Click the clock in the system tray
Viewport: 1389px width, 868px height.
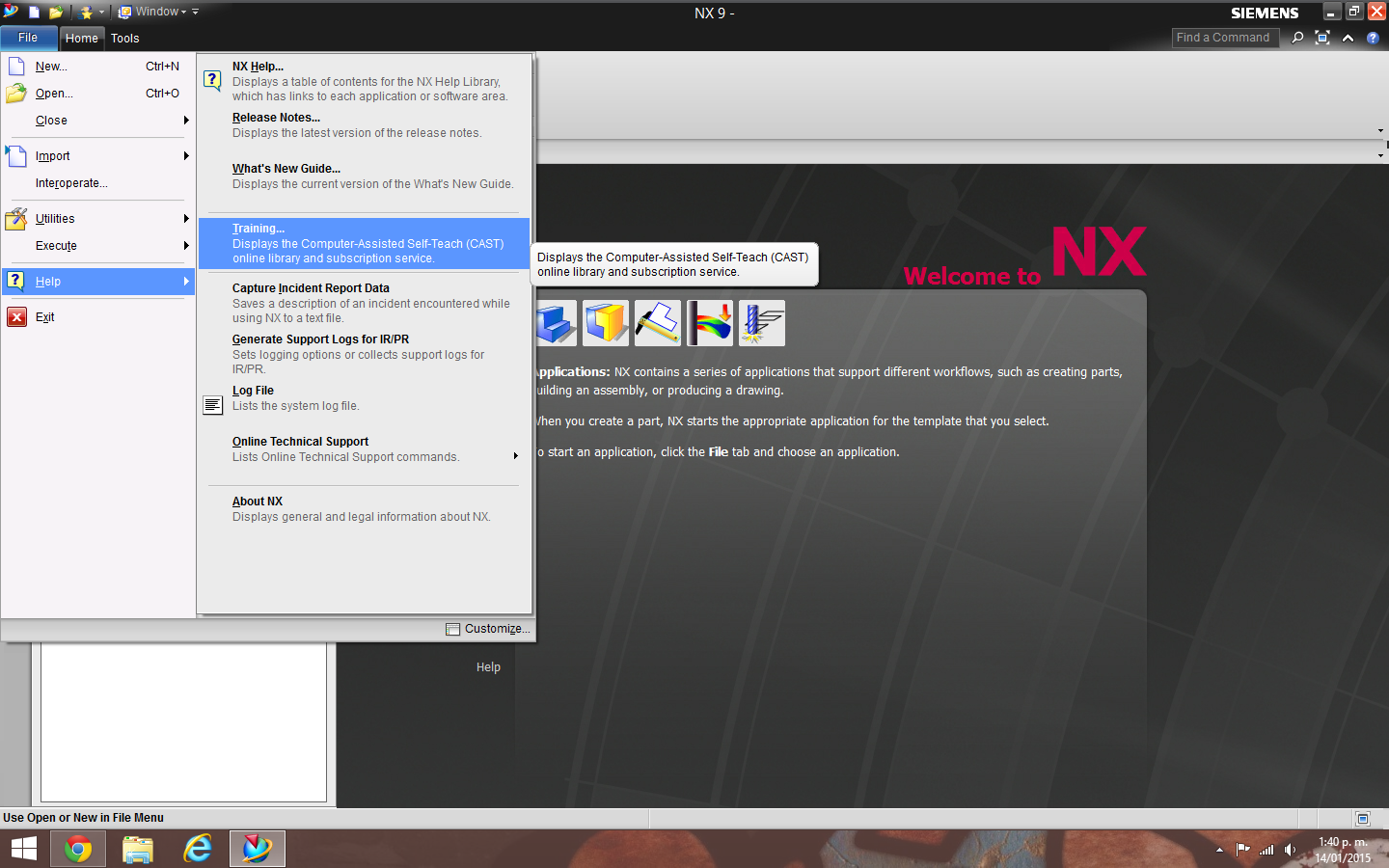point(1343,850)
